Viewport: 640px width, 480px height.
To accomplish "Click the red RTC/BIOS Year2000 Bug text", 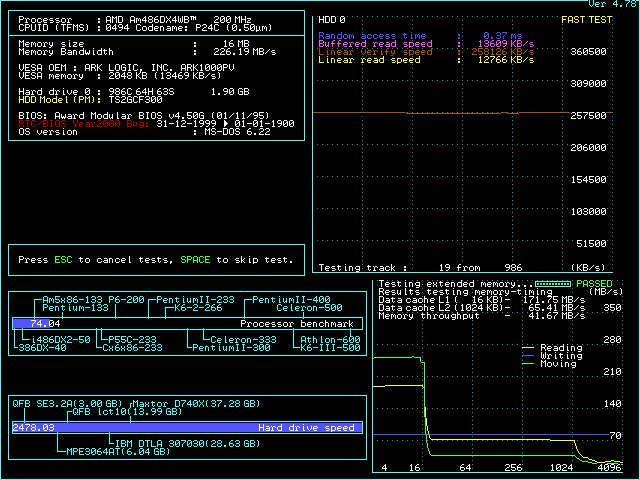I will [84, 124].
